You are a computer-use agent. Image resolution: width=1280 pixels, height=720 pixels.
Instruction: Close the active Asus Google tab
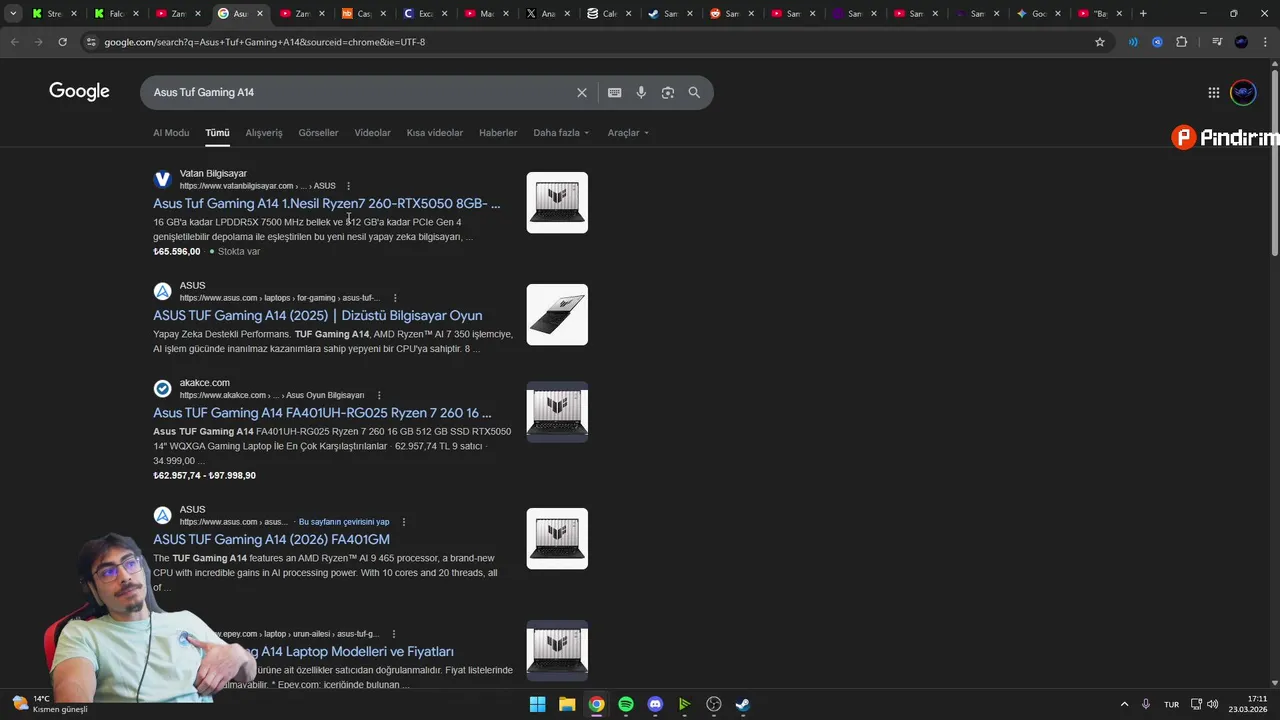(260, 14)
